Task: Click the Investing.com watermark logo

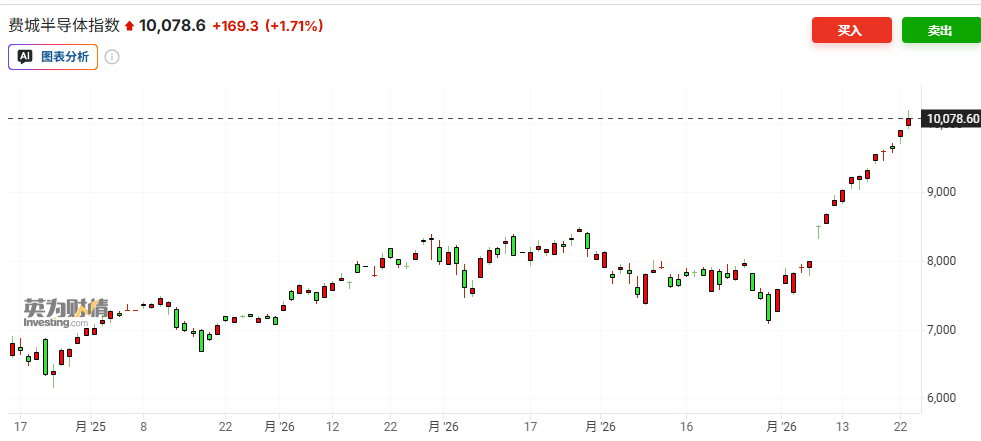Action: point(64,314)
